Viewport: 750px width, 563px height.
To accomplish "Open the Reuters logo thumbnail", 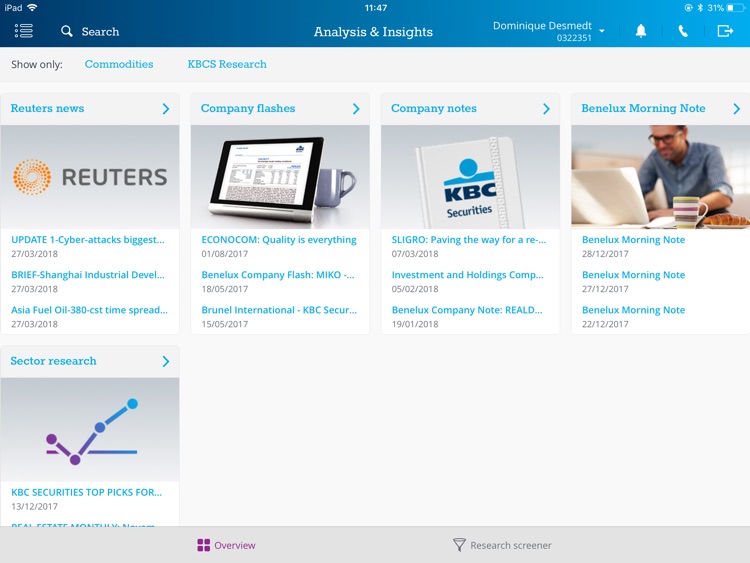I will coord(90,177).
